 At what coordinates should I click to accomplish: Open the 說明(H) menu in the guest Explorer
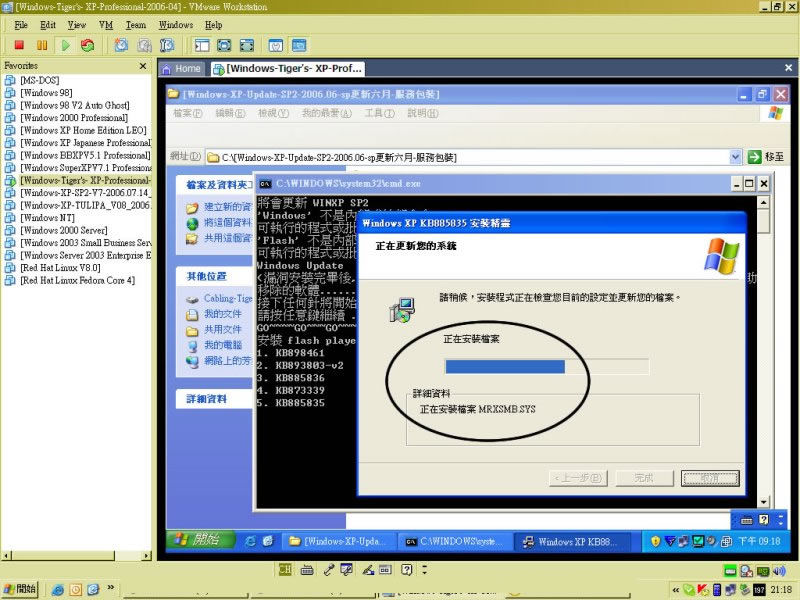[x=422, y=113]
